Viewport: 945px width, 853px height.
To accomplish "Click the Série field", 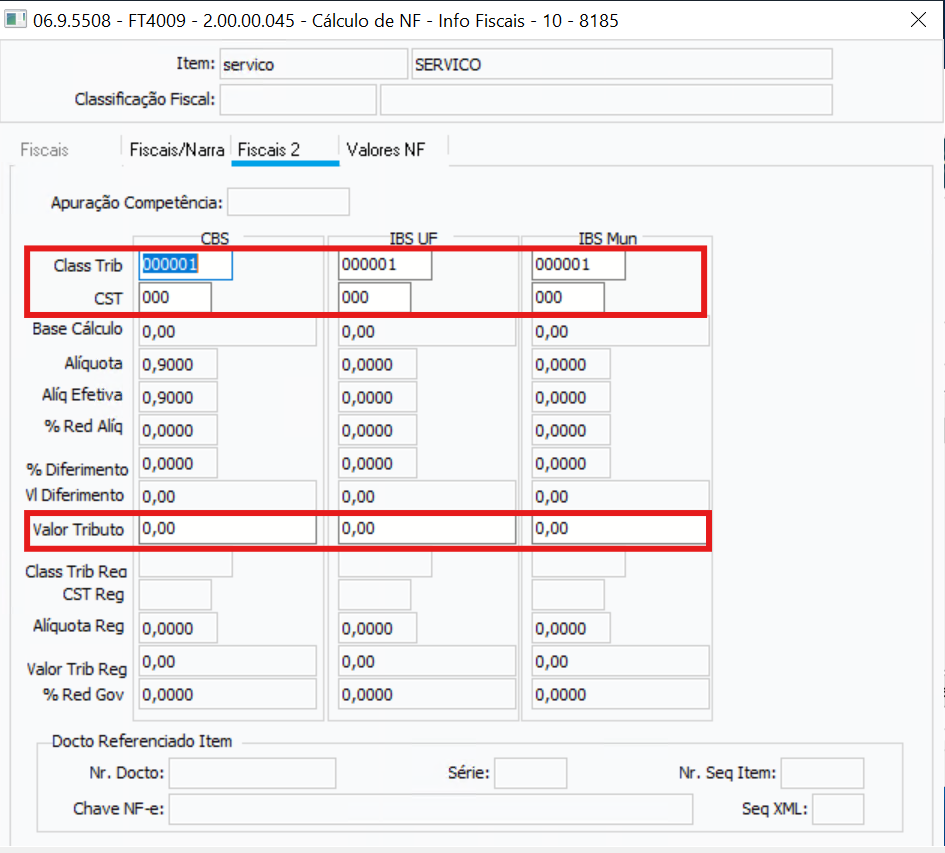I will (x=530, y=773).
